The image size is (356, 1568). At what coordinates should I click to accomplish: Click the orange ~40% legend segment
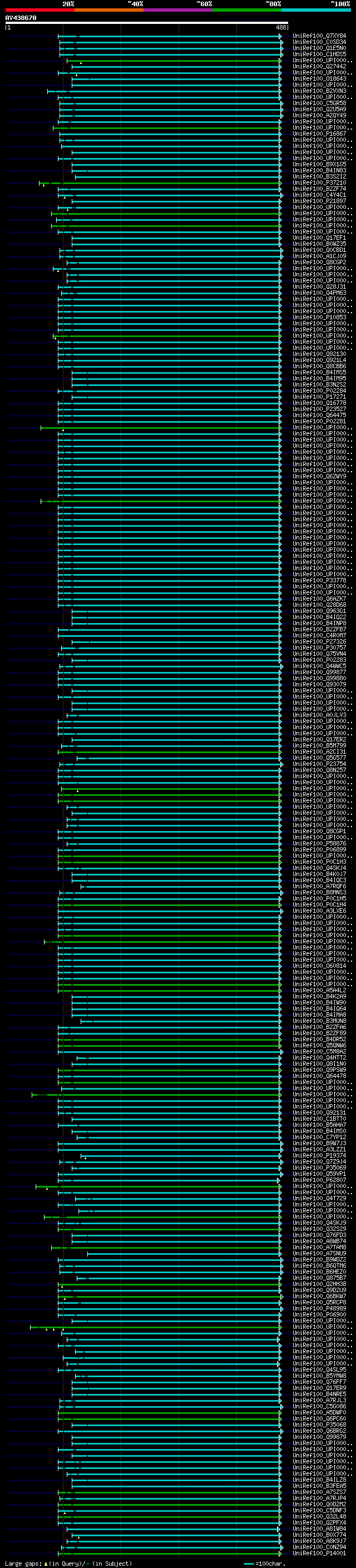(109, 10)
